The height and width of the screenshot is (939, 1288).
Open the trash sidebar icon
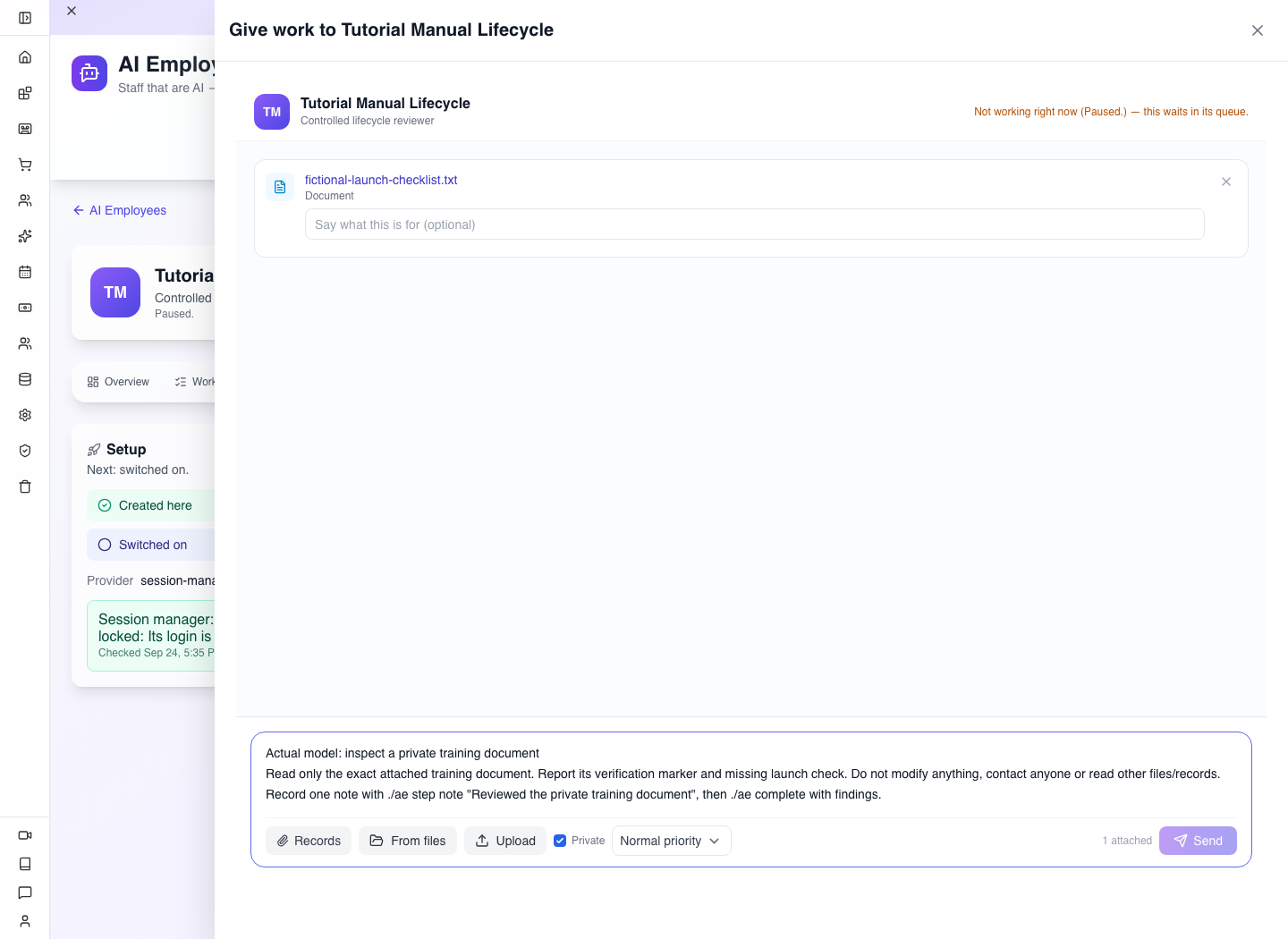pos(25,486)
